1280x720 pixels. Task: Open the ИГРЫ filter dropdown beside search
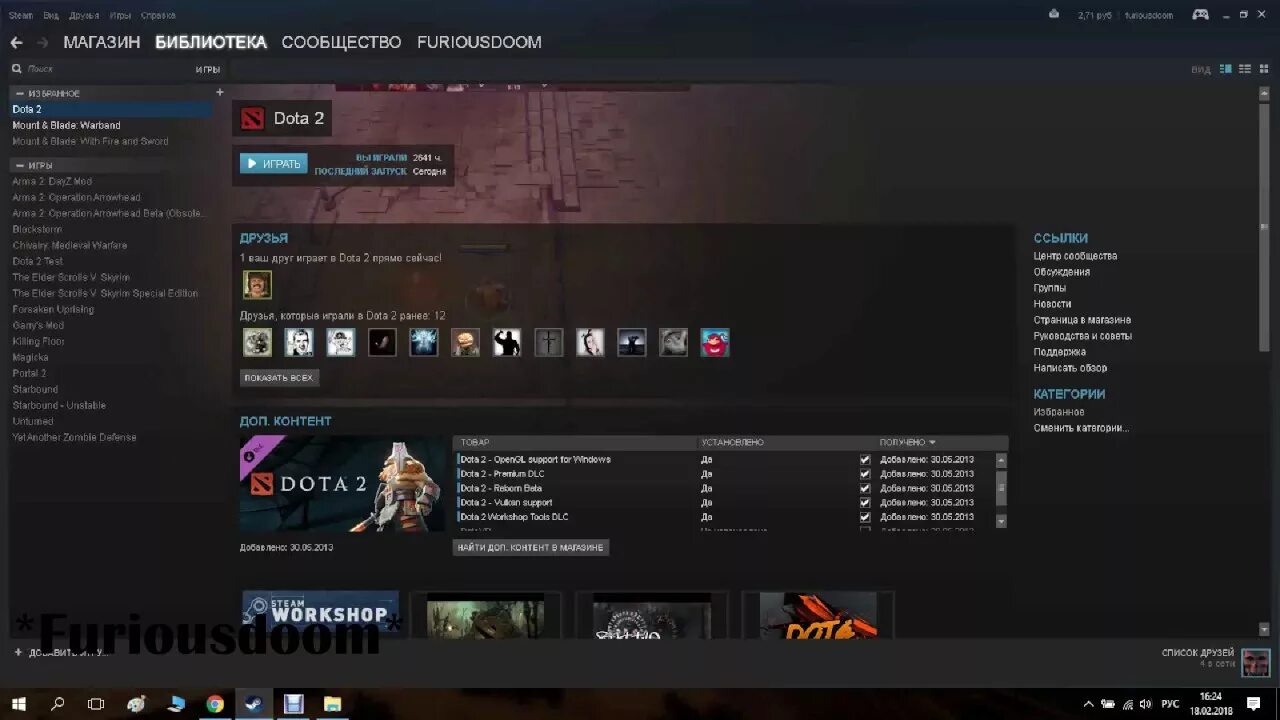pyautogui.click(x=208, y=69)
